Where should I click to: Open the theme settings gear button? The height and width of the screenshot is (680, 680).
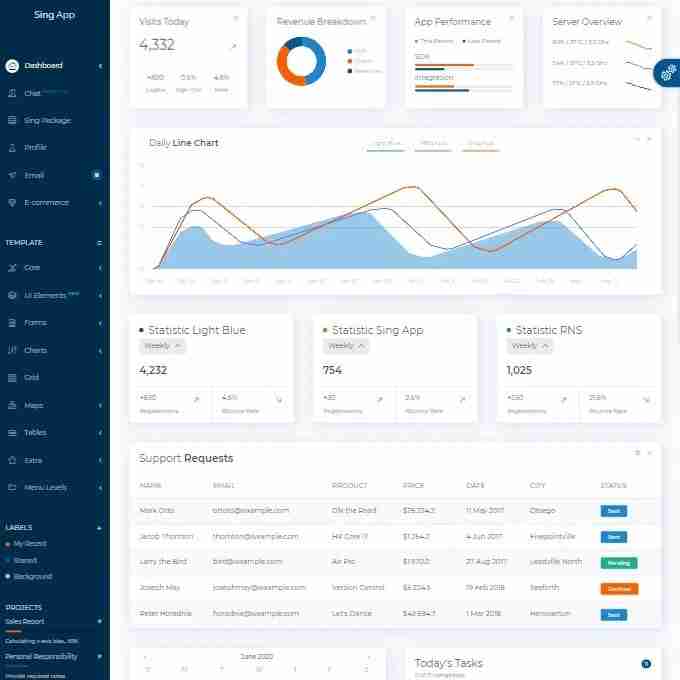pyautogui.click(x=668, y=73)
